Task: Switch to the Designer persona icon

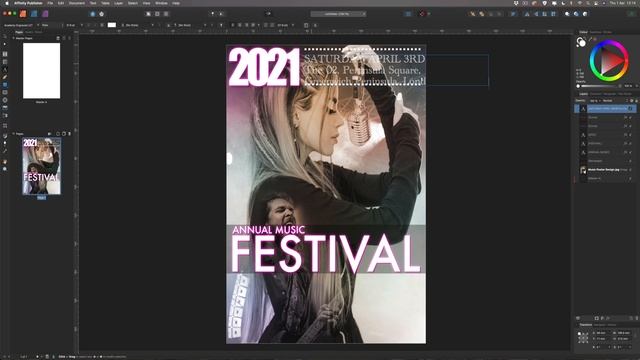Action: point(34,13)
